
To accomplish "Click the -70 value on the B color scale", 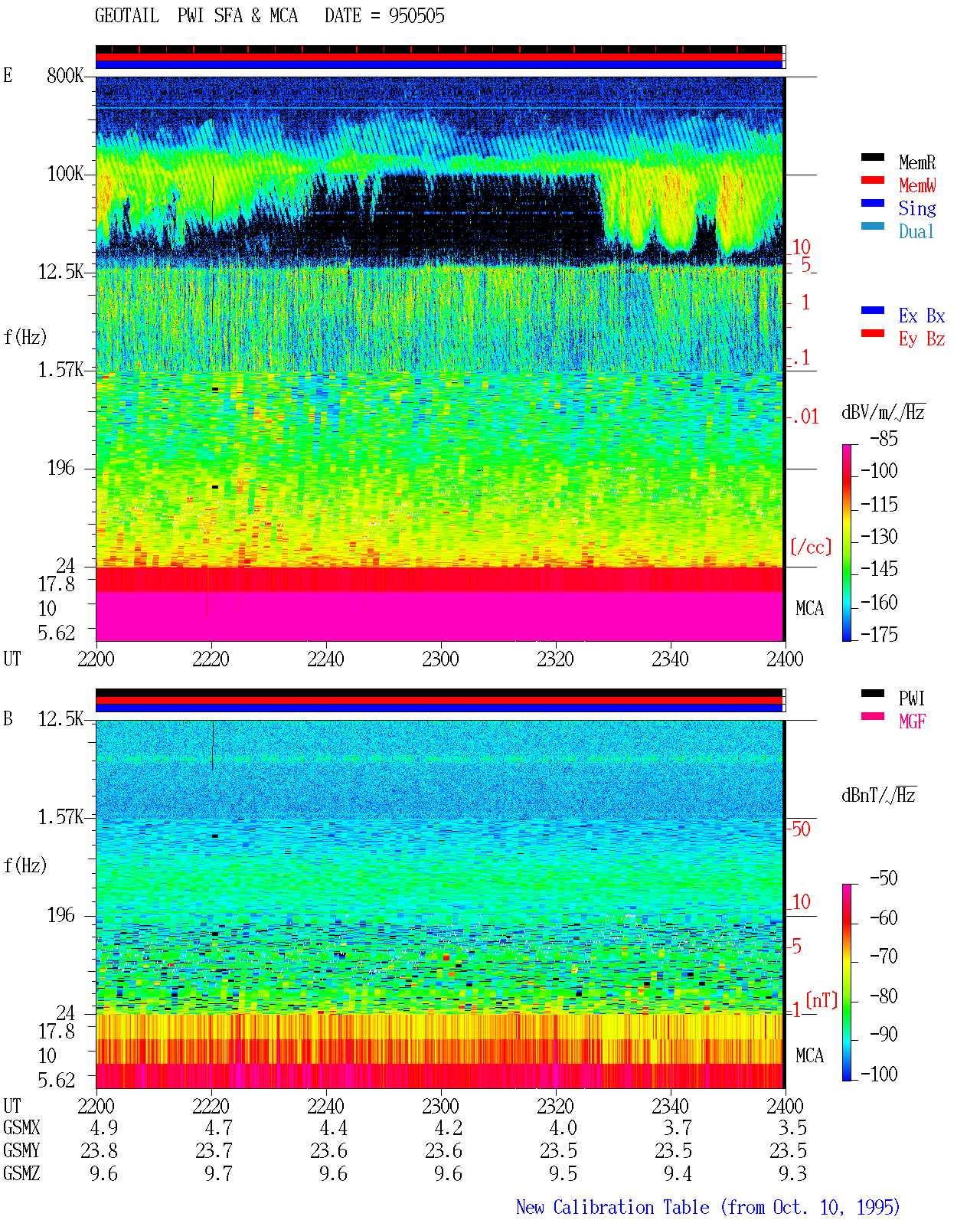I will pyautogui.click(x=884, y=956).
